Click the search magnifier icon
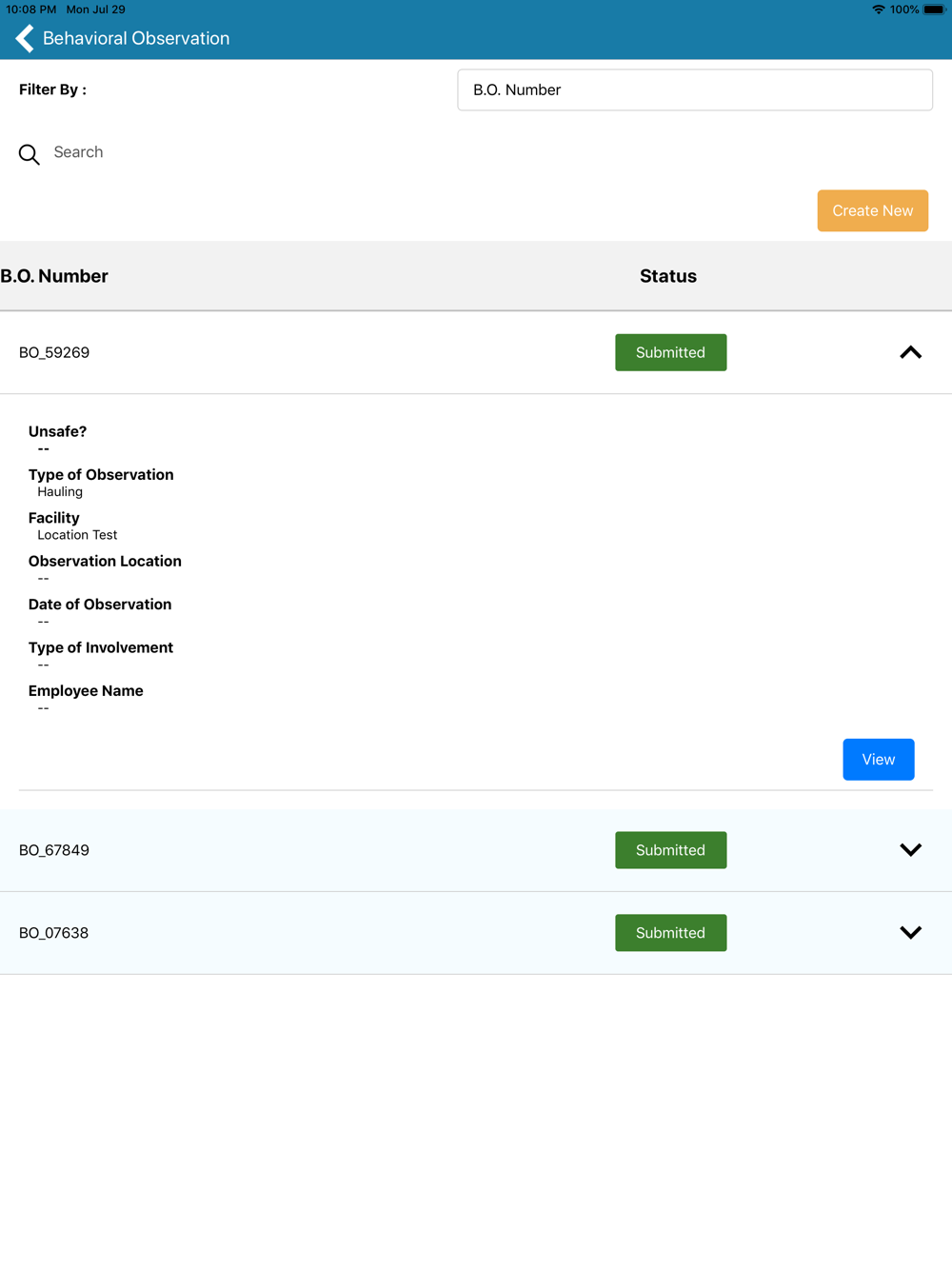 pyautogui.click(x=30, y=154)
